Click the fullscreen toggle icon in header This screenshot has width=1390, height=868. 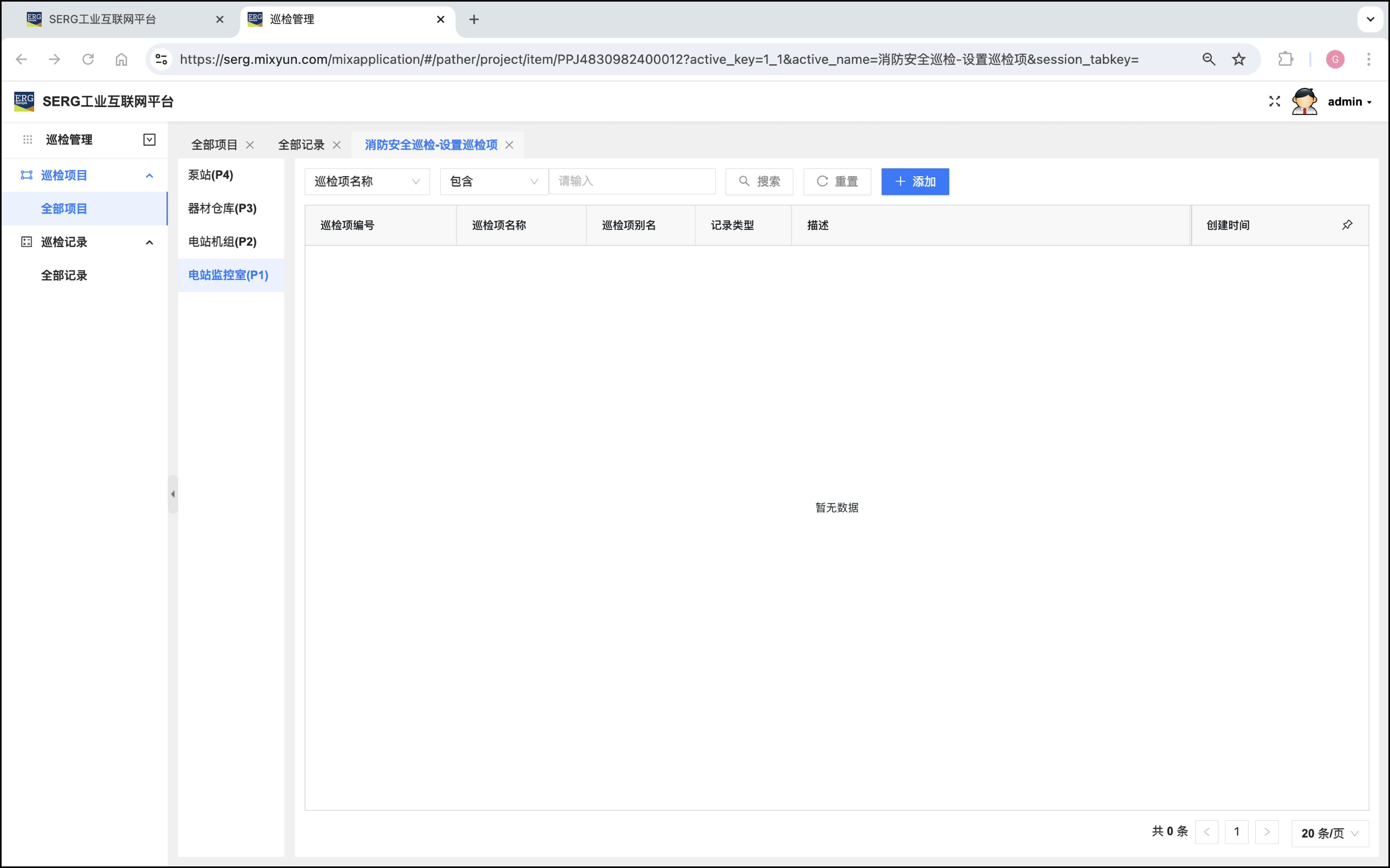1274,101
